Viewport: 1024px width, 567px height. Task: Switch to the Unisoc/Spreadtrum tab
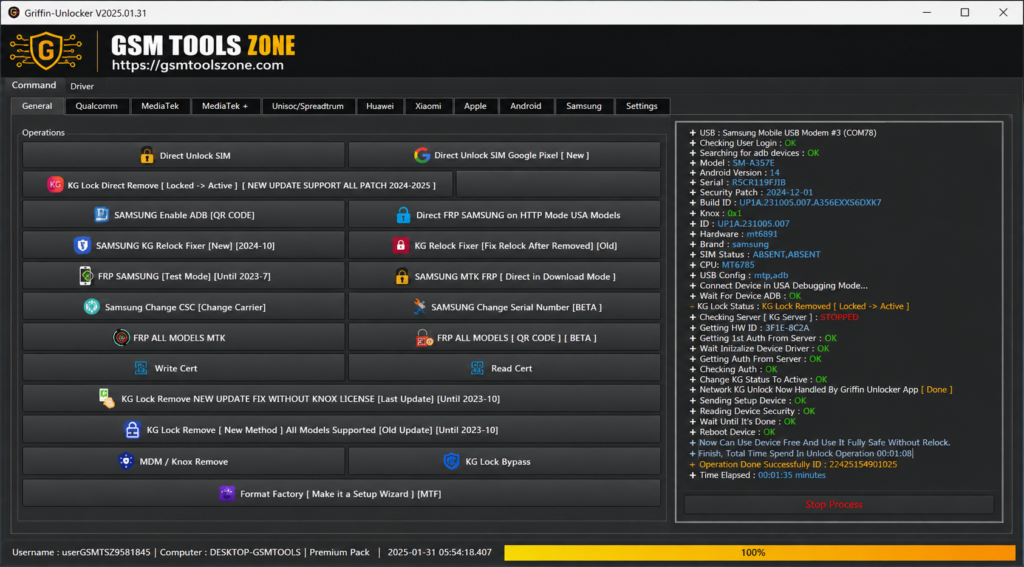pyautogui.click(x=308, y=106)
